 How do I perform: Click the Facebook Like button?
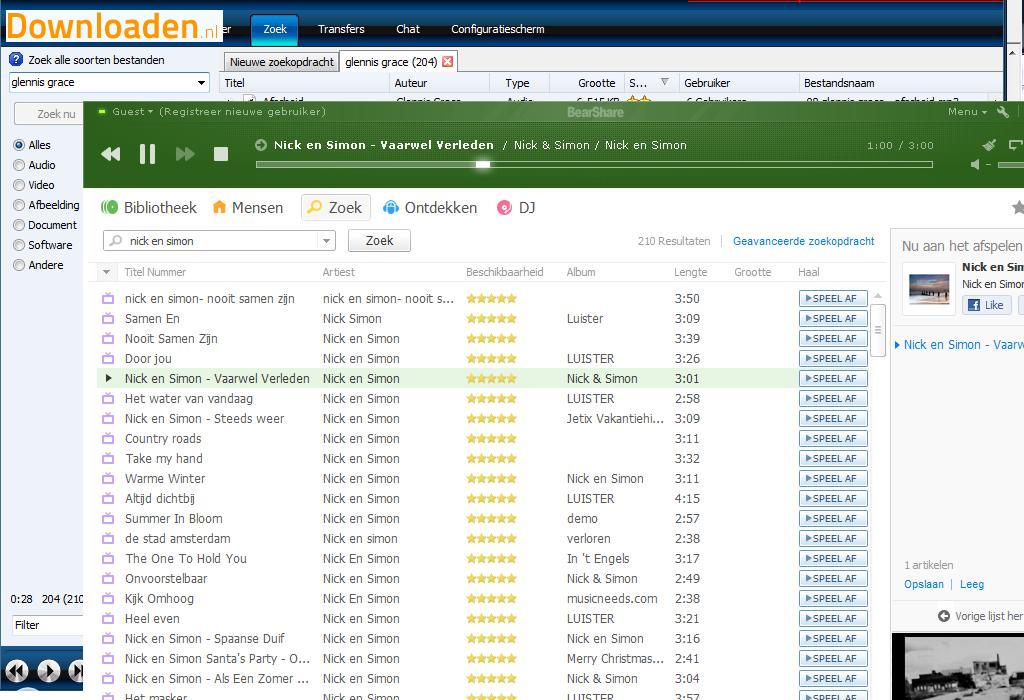click(986, 305)
